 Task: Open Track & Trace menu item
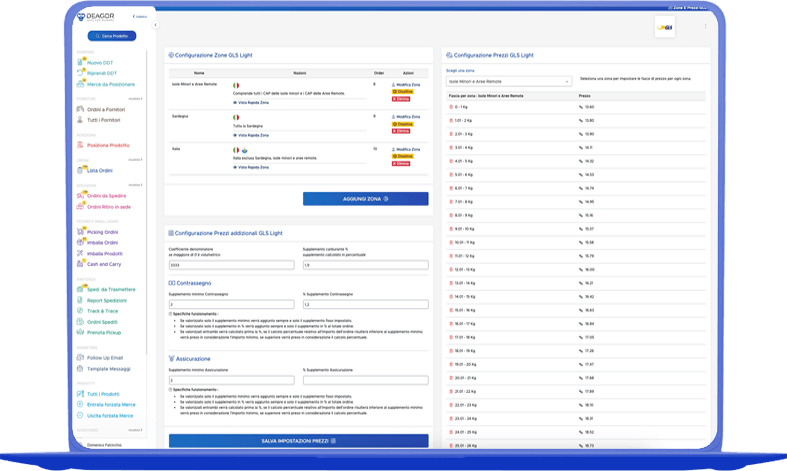tap(102, 311)
